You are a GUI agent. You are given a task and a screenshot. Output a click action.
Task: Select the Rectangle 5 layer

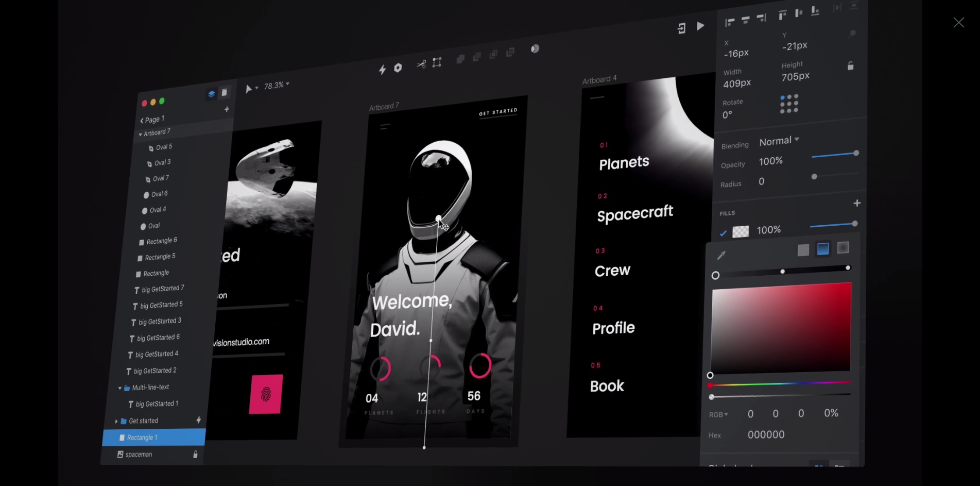[156, 257]
